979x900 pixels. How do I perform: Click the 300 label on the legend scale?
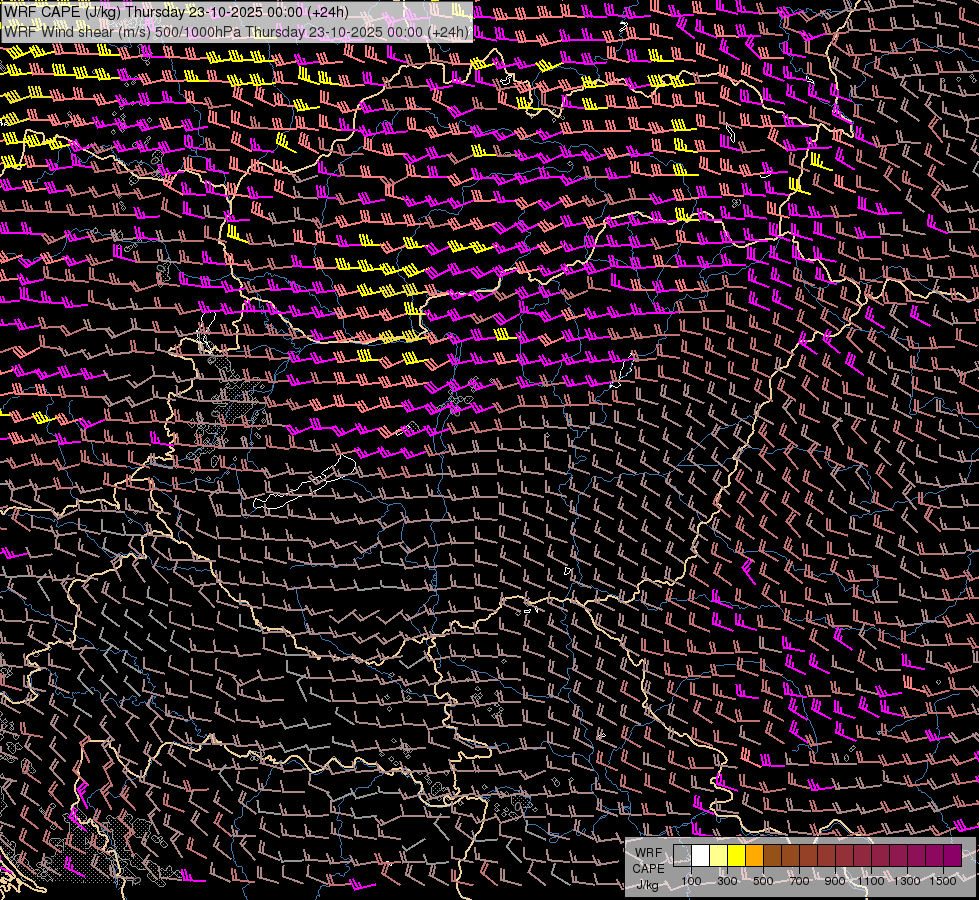727,881
